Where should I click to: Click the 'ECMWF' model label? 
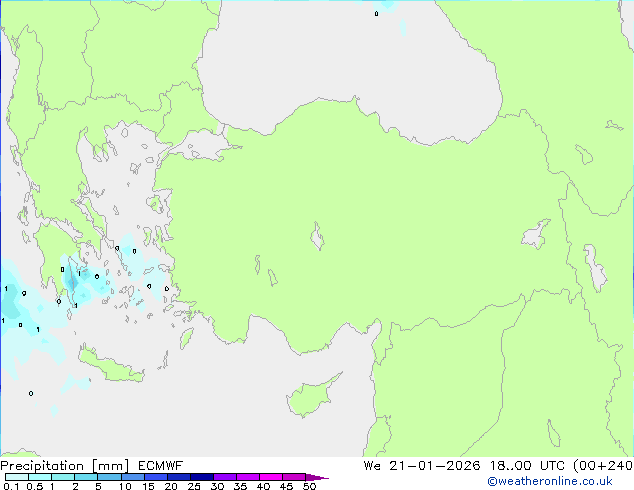[x=161, y=466]
